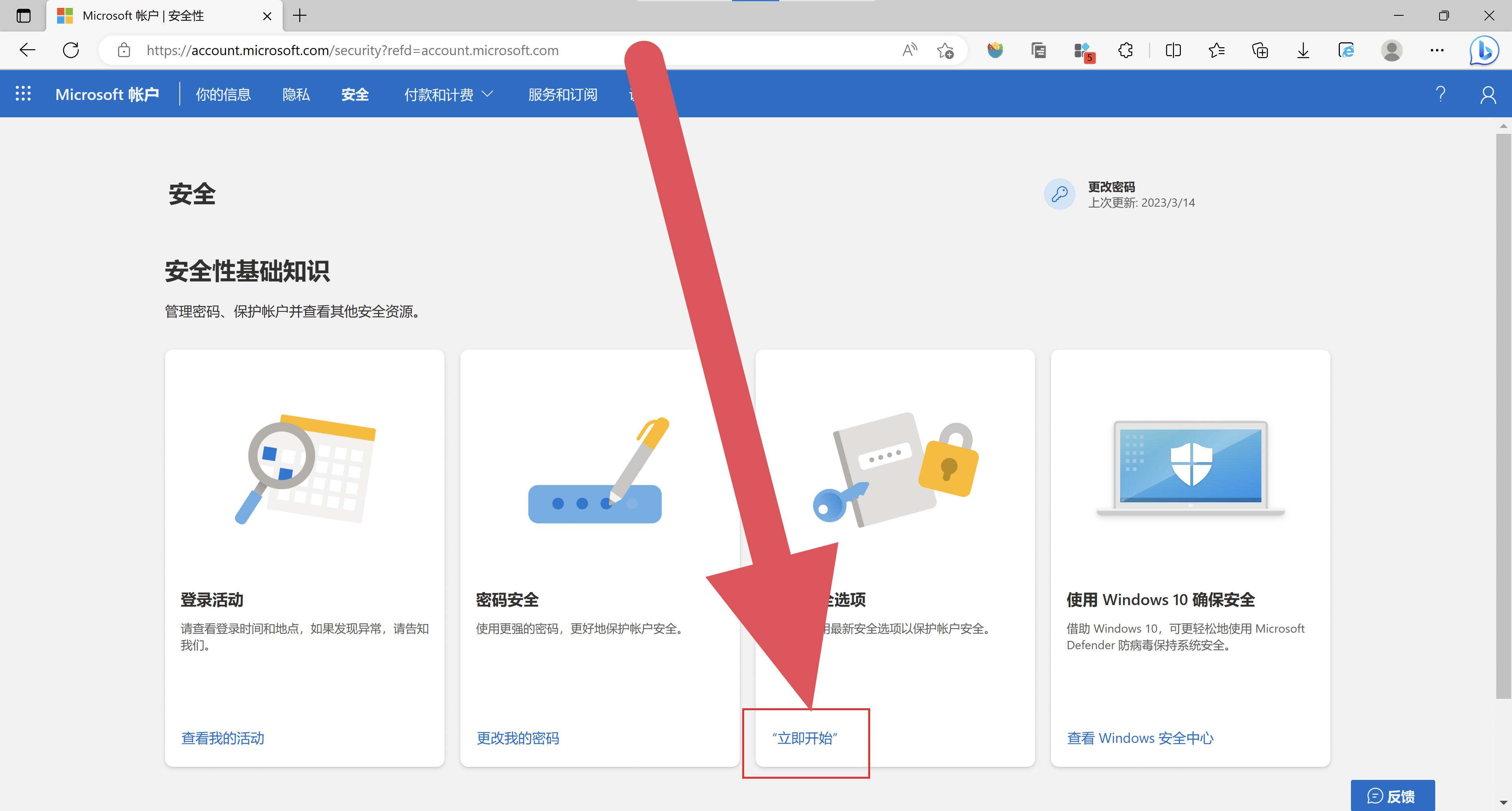Select 你的信息 in the navigation bar
The height and width of the screenshot is (811, 1512).
223,94
